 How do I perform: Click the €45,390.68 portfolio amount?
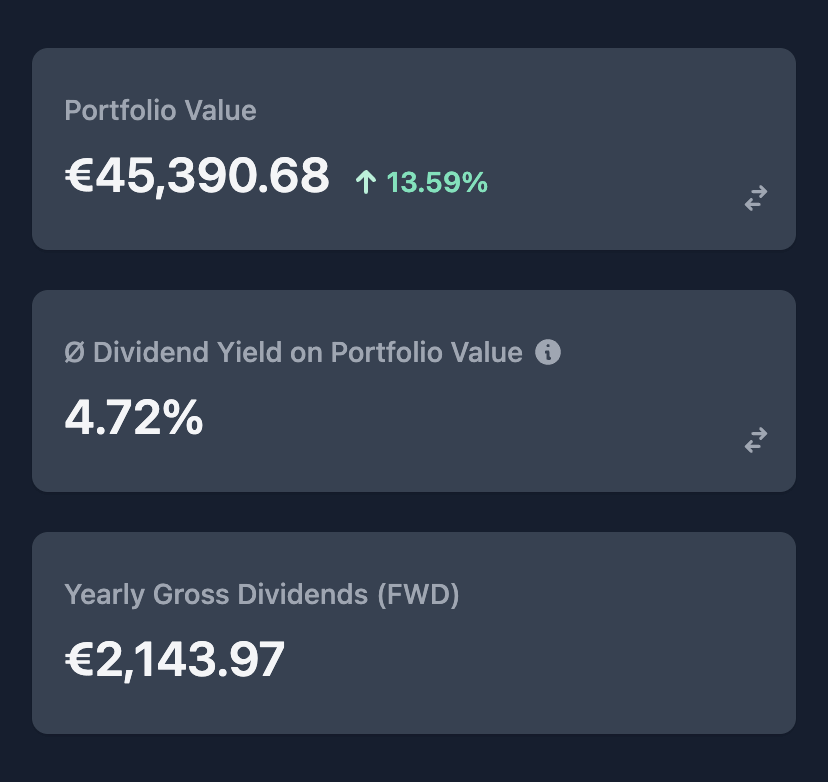197,176
